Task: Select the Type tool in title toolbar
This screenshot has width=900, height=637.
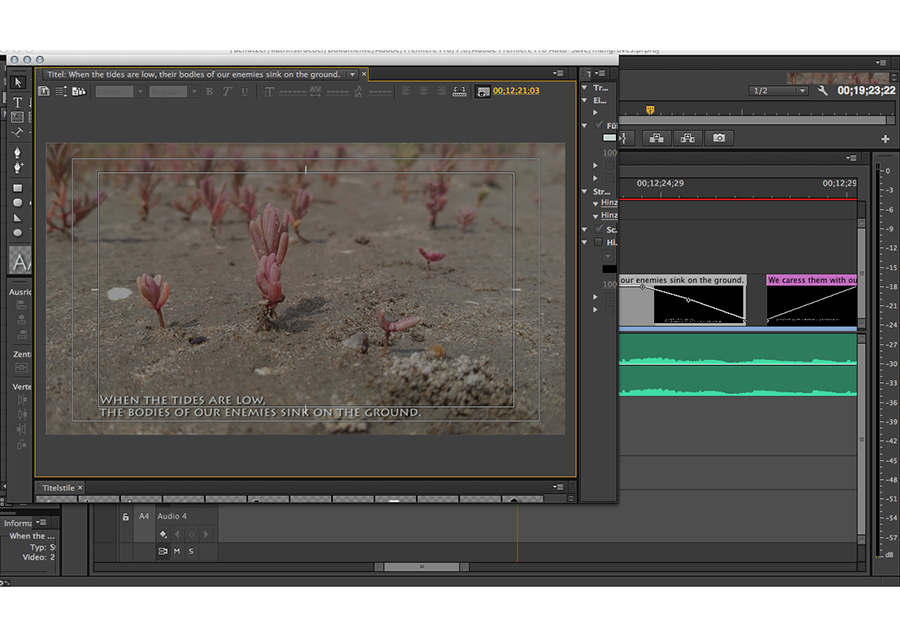Action: [x=18, y=102]
